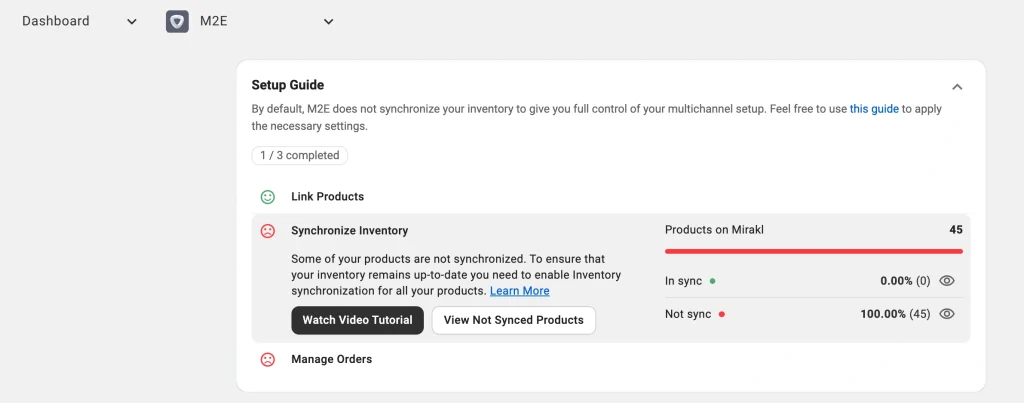
Task: Click red sad face beside Synchronize Inventory
Action: pos(268,231)
